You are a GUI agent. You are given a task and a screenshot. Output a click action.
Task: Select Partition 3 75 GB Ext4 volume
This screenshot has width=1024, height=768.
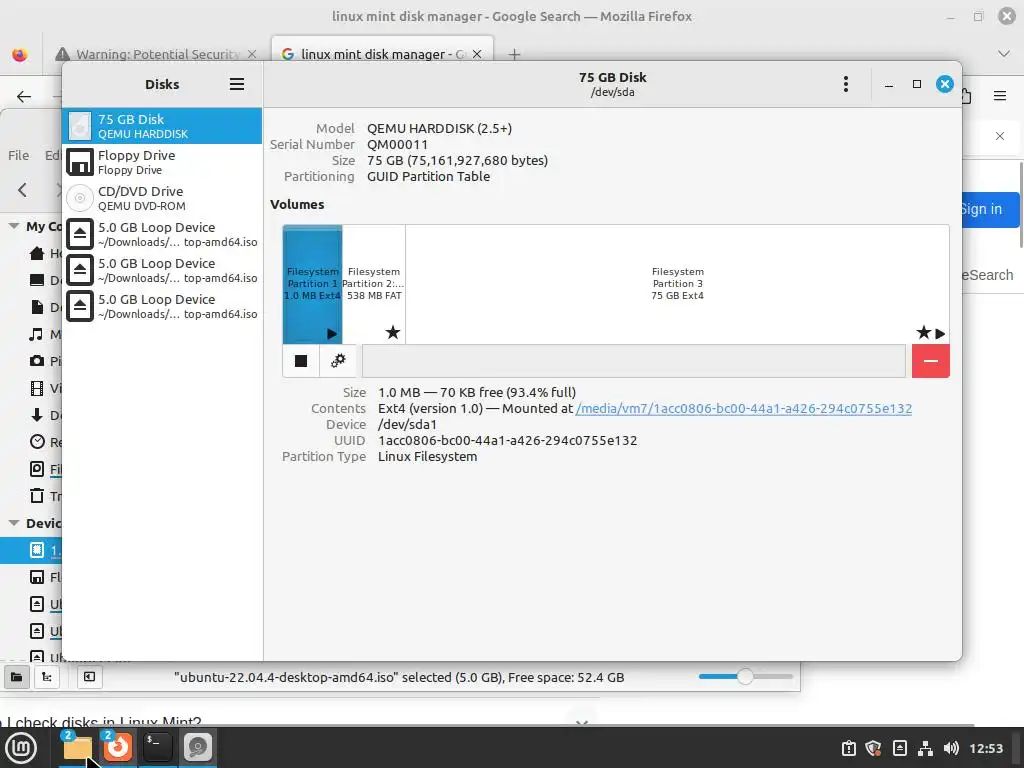coord(677,284)
